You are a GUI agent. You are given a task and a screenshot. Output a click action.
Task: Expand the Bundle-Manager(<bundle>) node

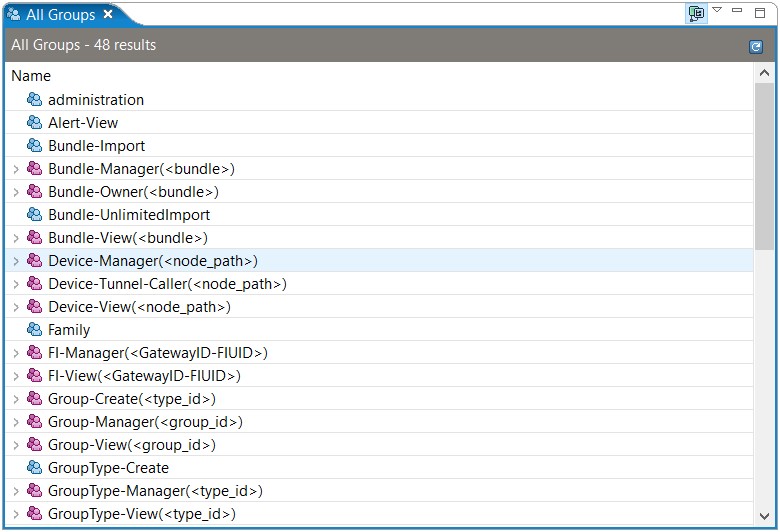pyautogui.click(x=16, y=169)
